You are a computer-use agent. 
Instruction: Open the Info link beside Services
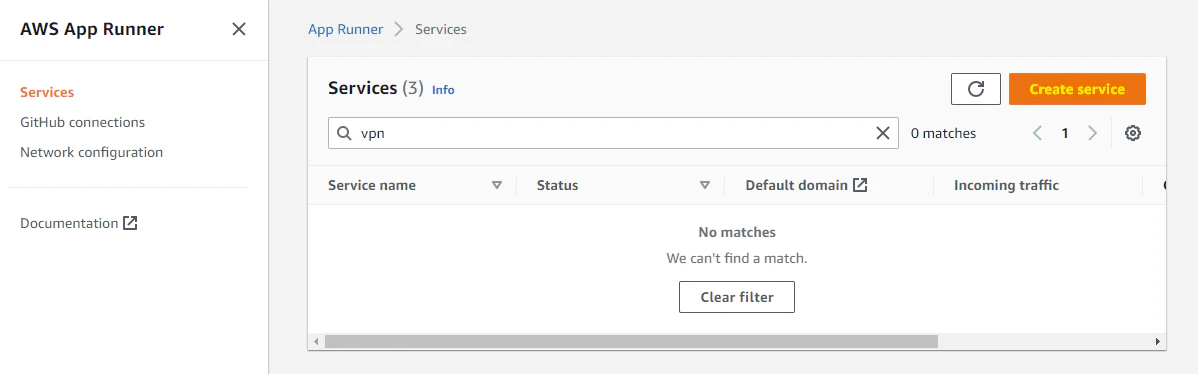tap(443, 89)
